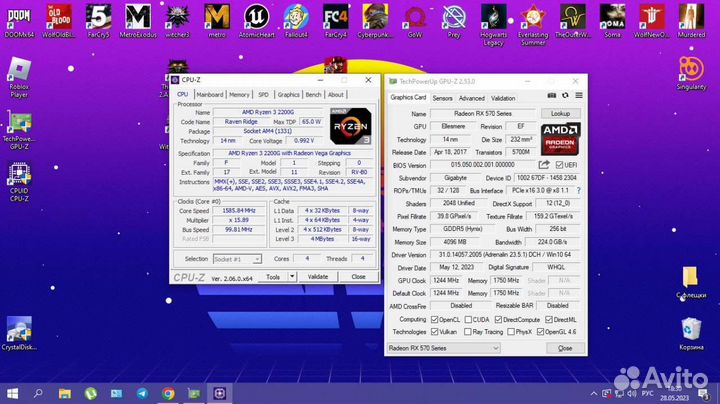Open the Radeon RX 570 Series GPU dropdown

pyautogui.click(x=444, y=348)
